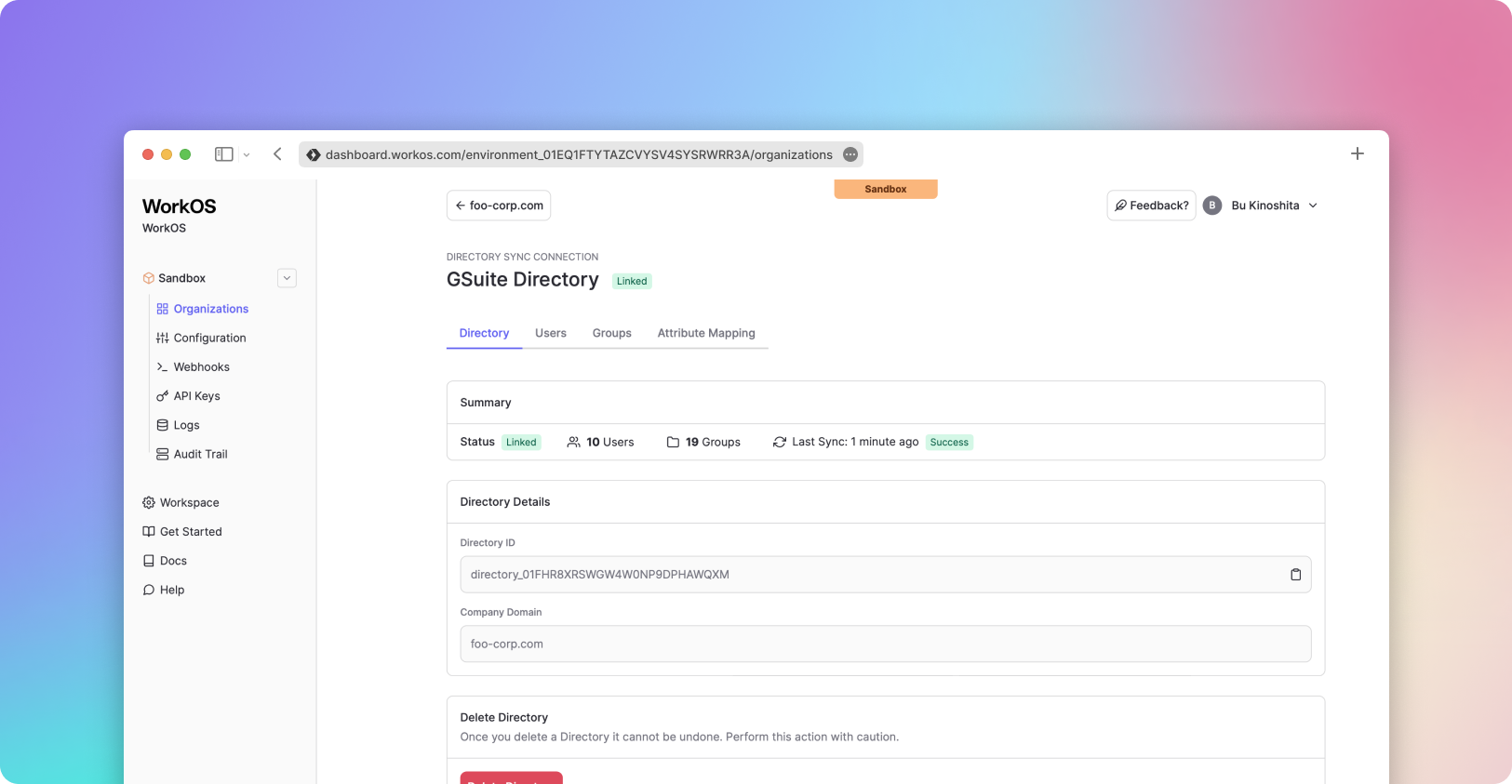Click the Organizations grid icon in sidebar
Screen dimensions: 1512x784
coord(162,309)
